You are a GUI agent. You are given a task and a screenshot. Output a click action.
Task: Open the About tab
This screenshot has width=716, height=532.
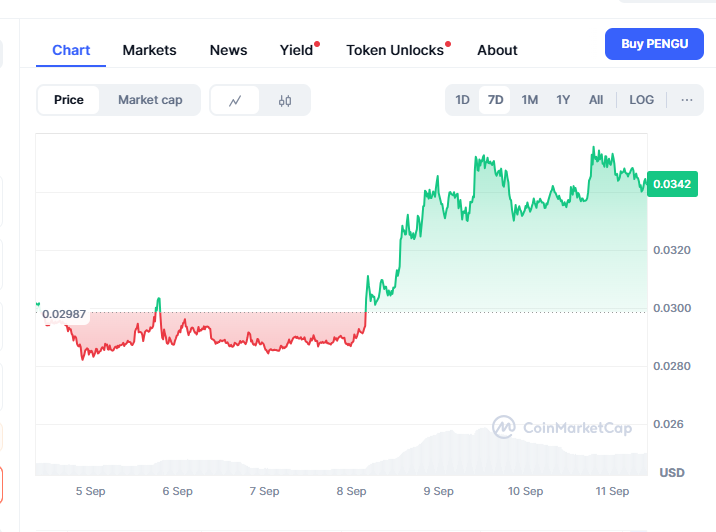pyautogui.click(x=497, y=50)
